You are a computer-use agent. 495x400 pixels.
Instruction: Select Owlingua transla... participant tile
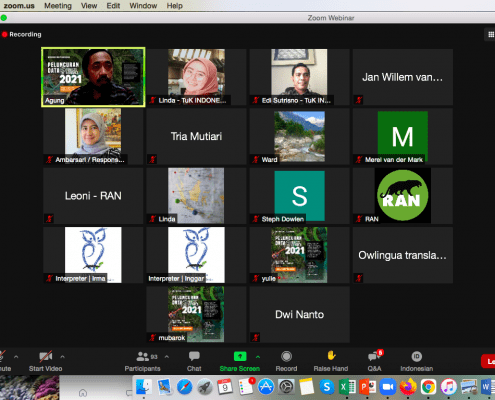click(x=403, y=255)
